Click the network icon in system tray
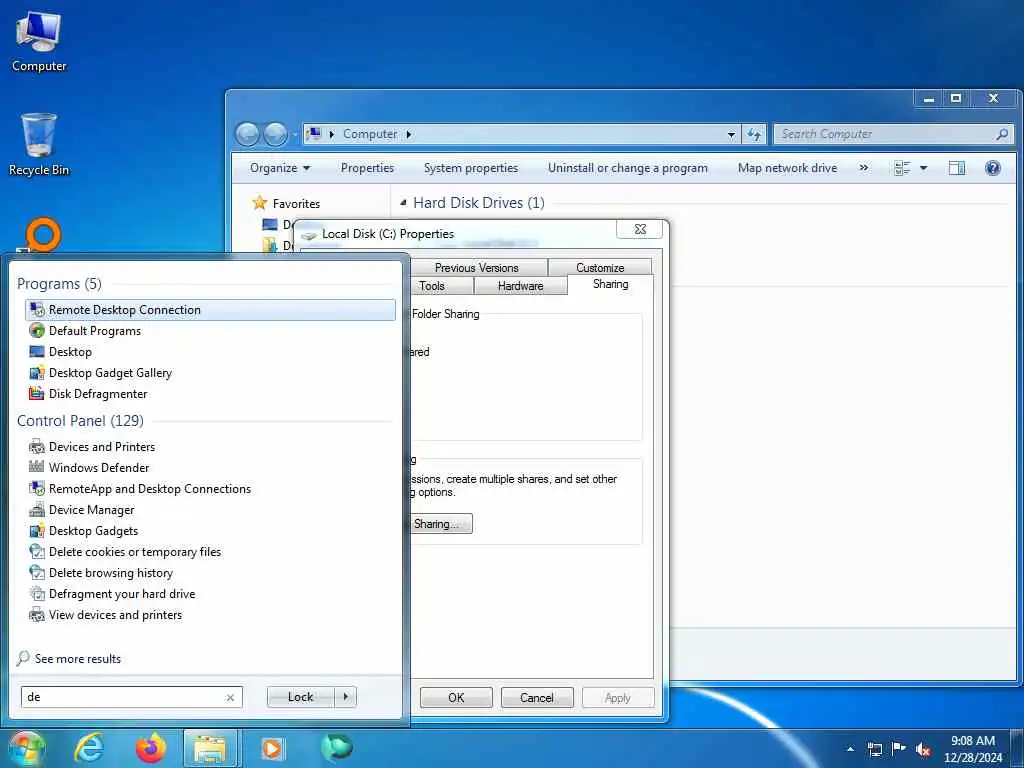The width and height of the screenshot is (1024, 768). click(874, 749)
